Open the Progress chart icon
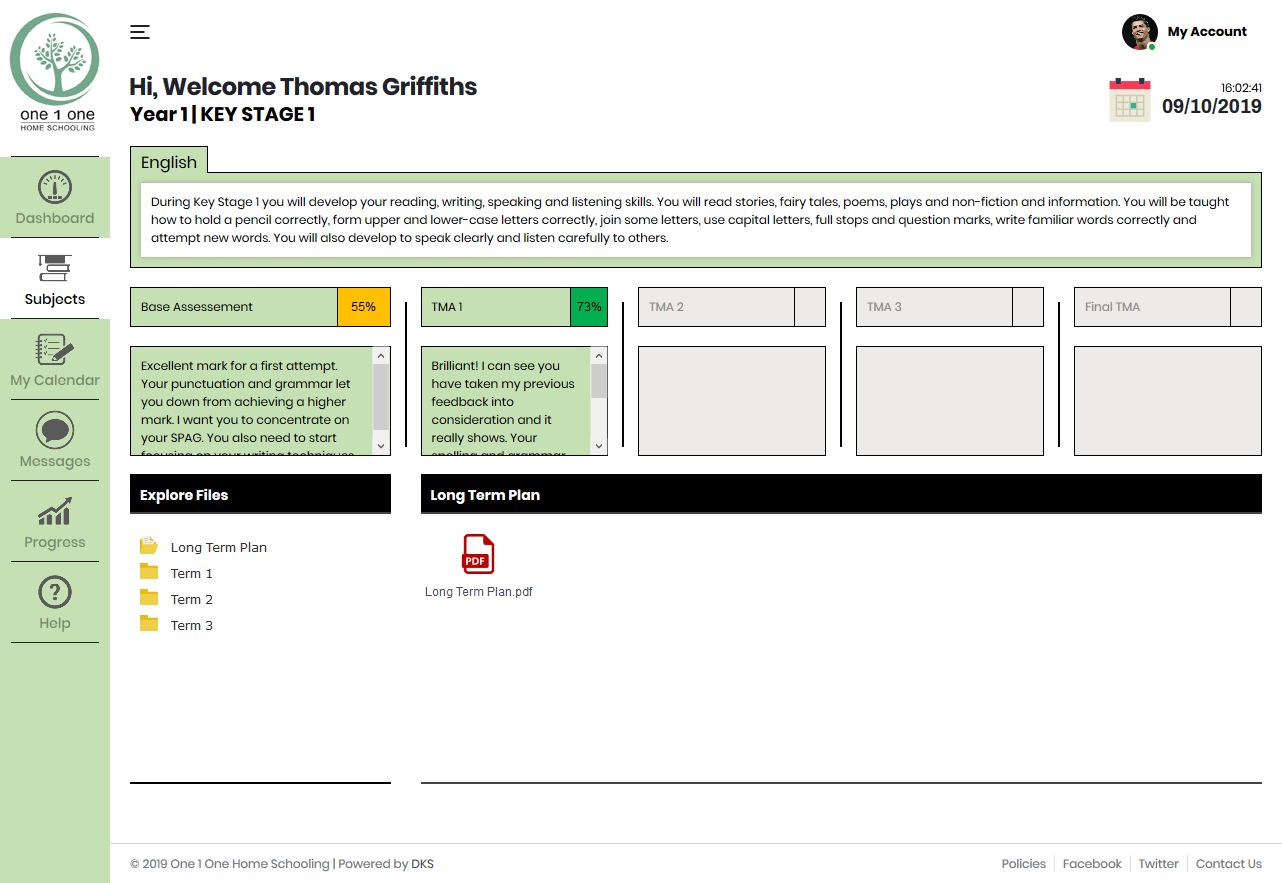 click(55, 512)
